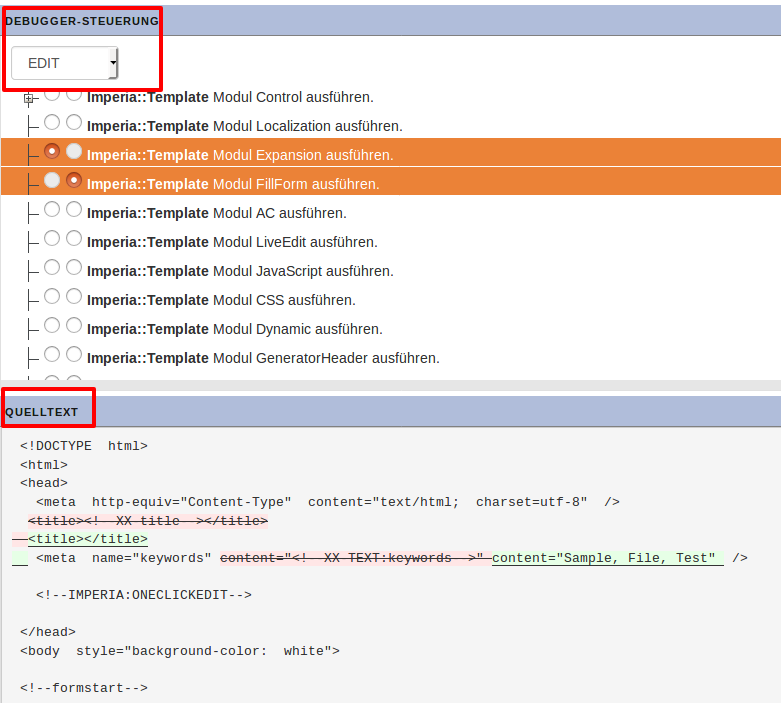Screen dimensions: 781x703
Task: Select first radio button of GeneratorHeader row
Action: coord(52,354)
